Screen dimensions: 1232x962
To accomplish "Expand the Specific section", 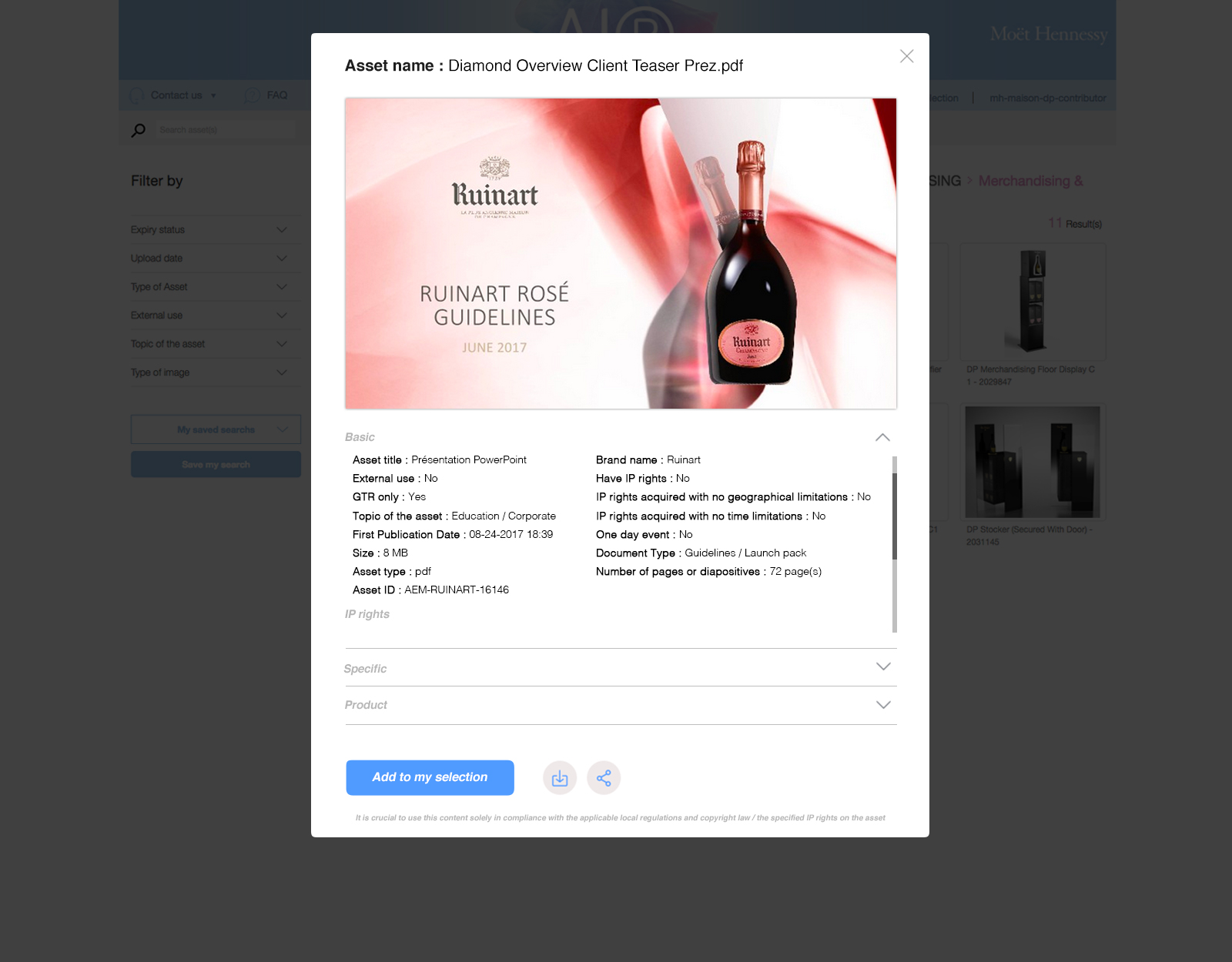I will 883,666.
